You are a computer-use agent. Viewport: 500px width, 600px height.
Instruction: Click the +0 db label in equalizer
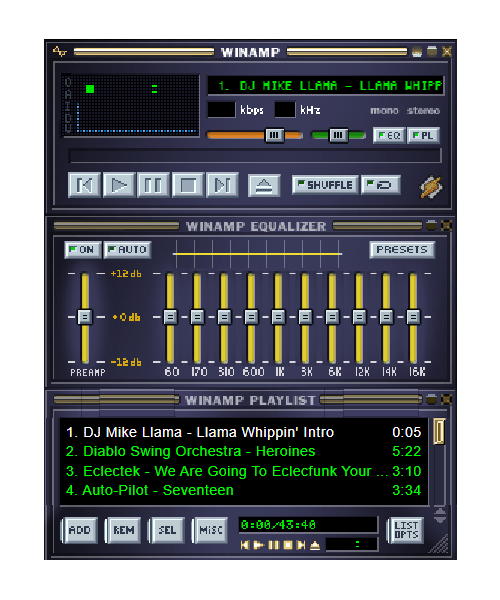point(127,317)
